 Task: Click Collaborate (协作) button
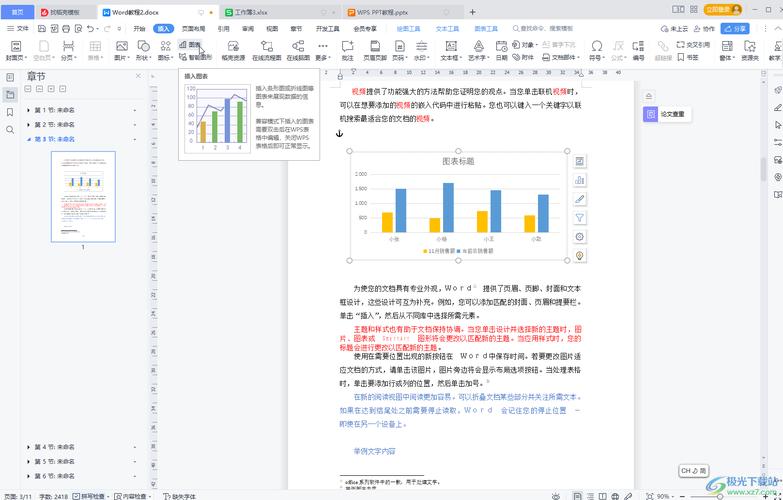point(704,29)
